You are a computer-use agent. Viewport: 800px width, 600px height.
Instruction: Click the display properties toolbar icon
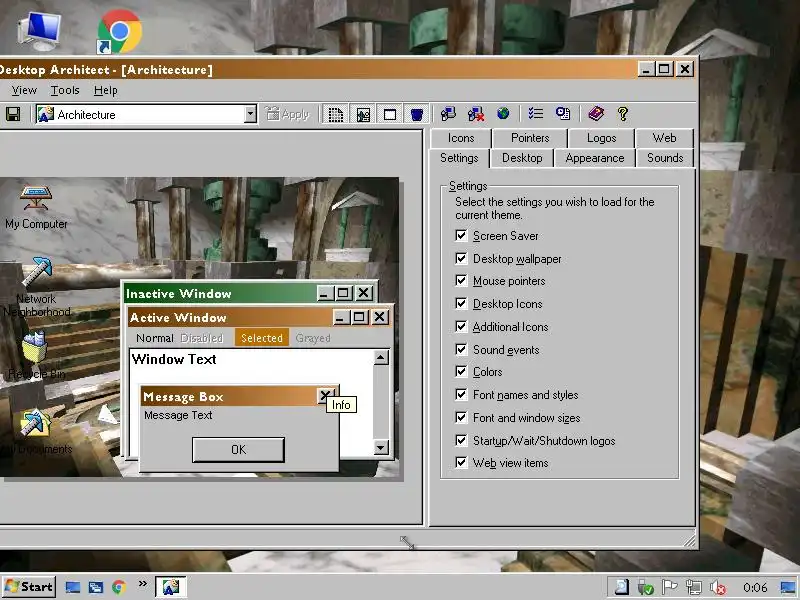(563, 113)
